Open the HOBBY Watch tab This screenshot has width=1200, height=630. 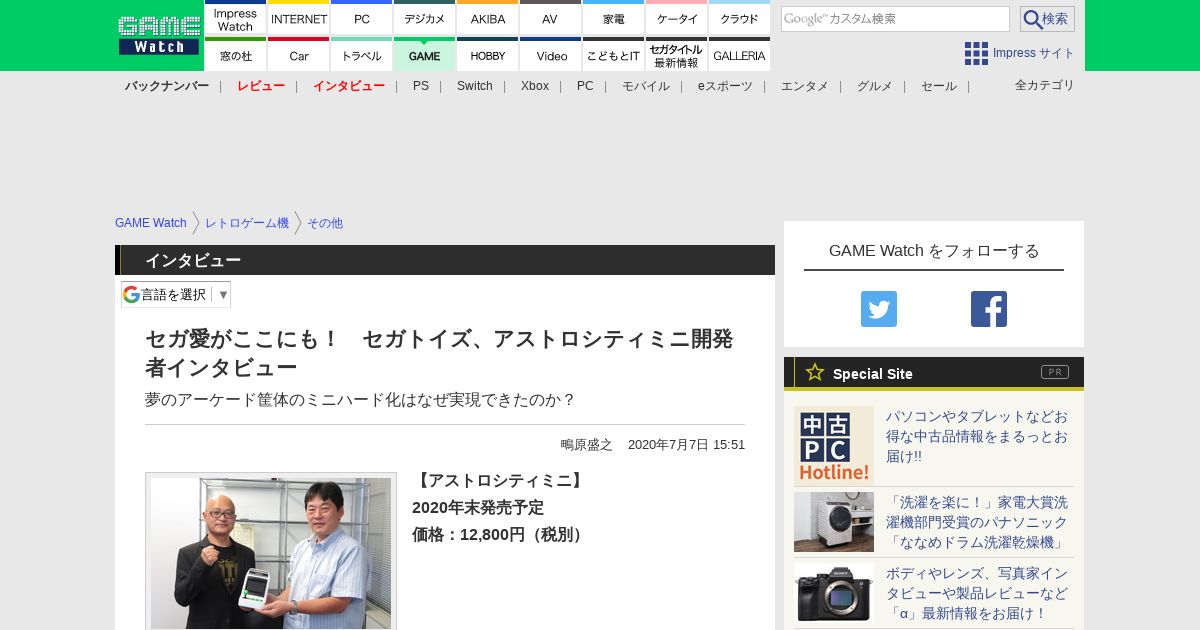click(x=487, y=54)
